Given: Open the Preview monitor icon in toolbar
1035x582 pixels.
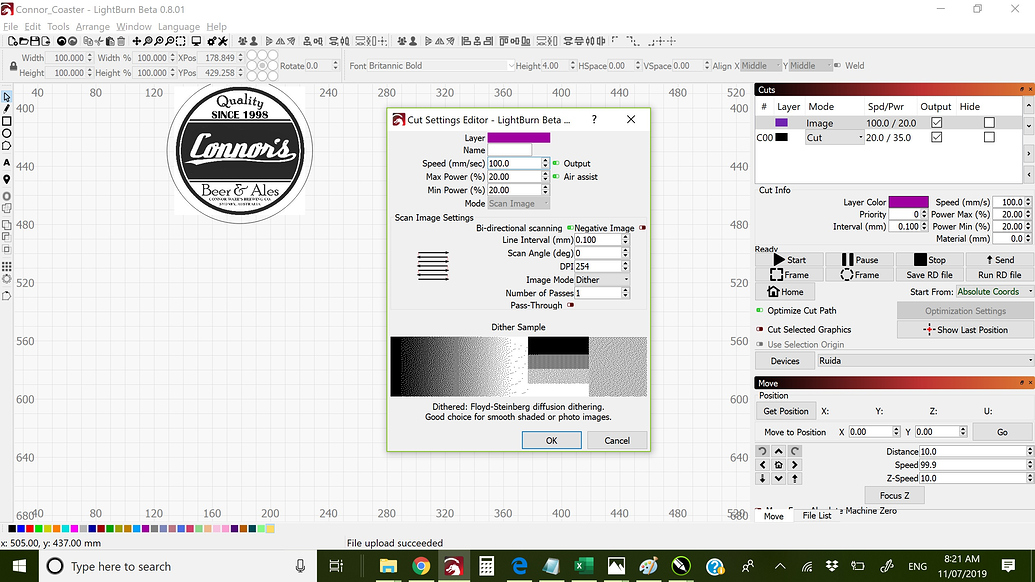Looking at the screenshot, I should click(196, 41).
